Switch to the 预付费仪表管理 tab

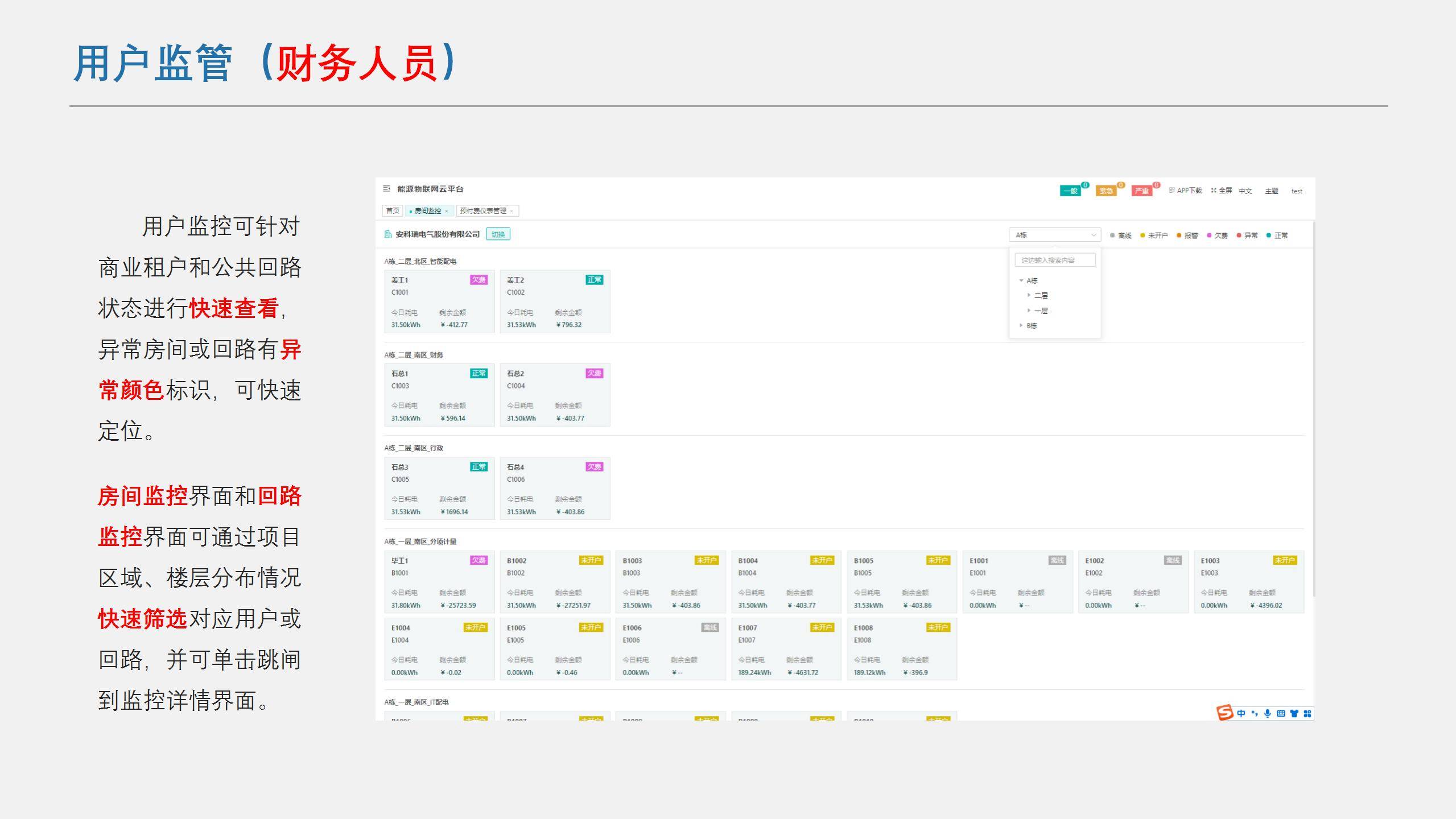(483, 211)
